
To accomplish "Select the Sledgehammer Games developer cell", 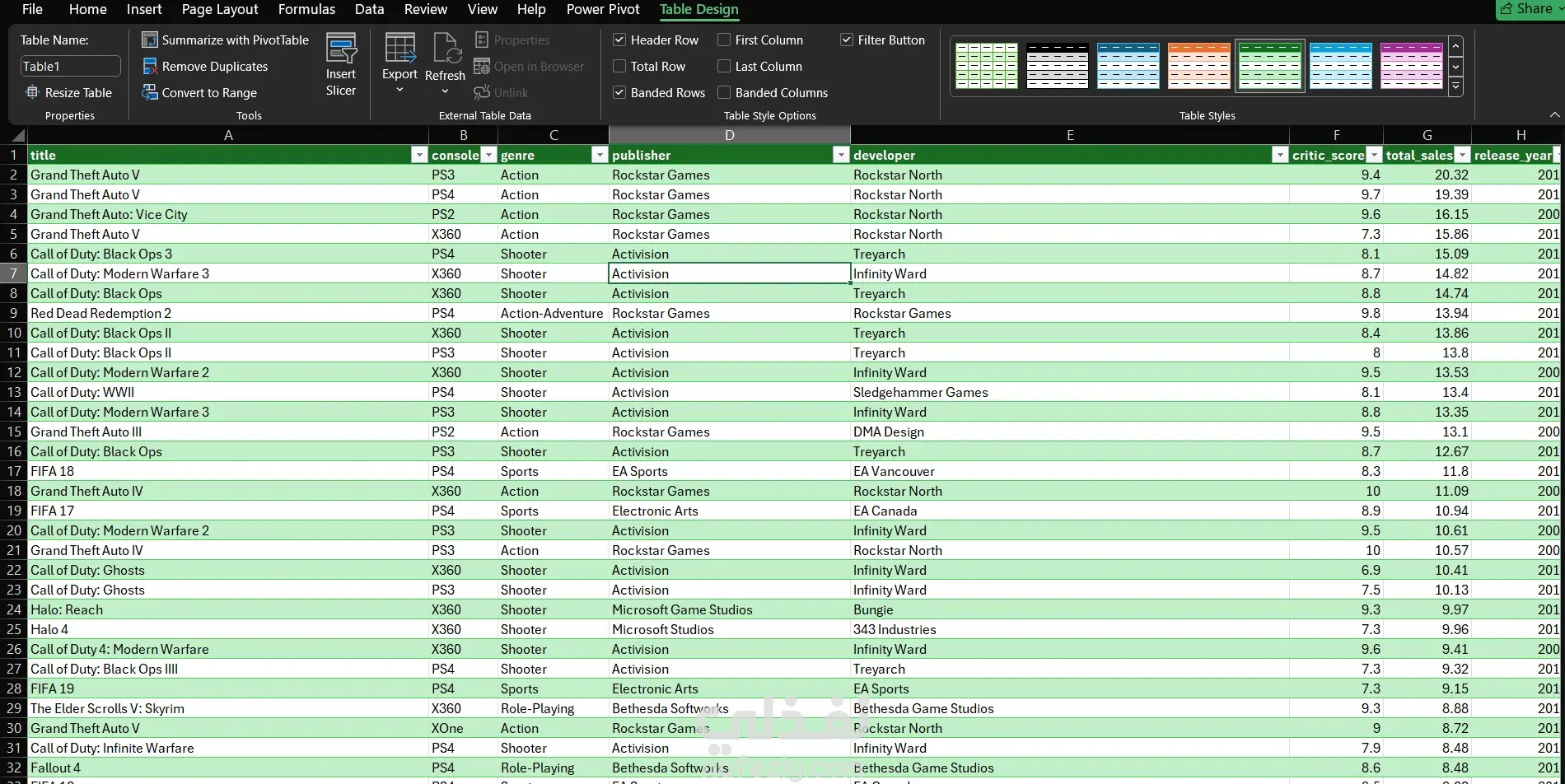I will pyautogui.click(x=1070, y=392).
